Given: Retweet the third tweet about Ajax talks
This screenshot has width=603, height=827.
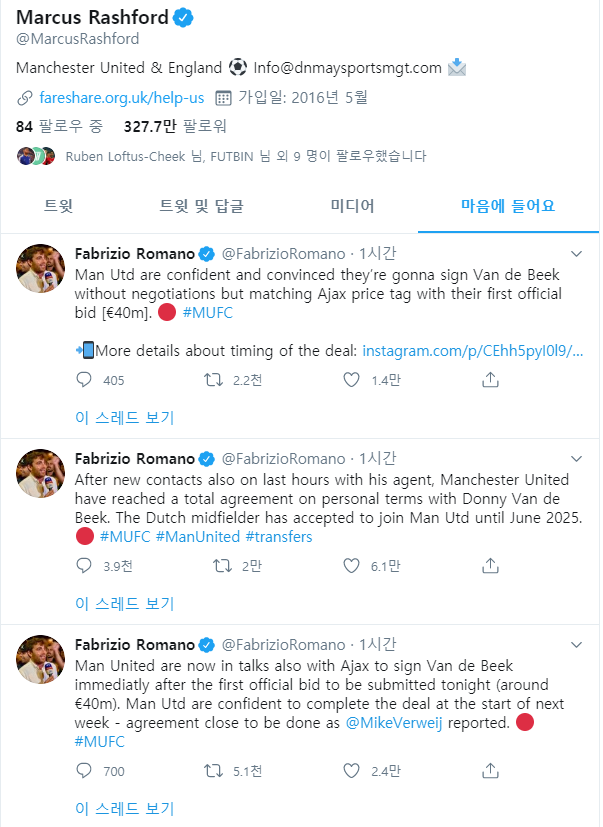Looking at the screenshot, I should (213, 771).
